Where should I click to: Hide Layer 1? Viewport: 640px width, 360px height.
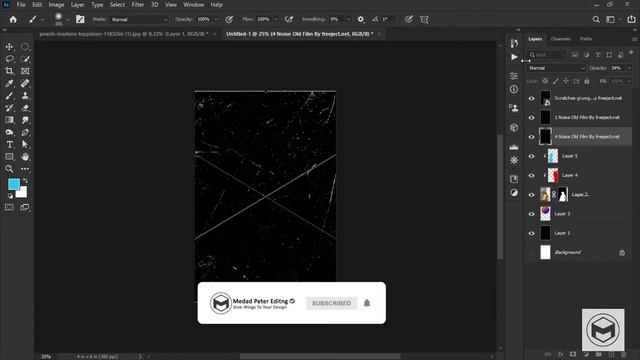pos(531,233)
